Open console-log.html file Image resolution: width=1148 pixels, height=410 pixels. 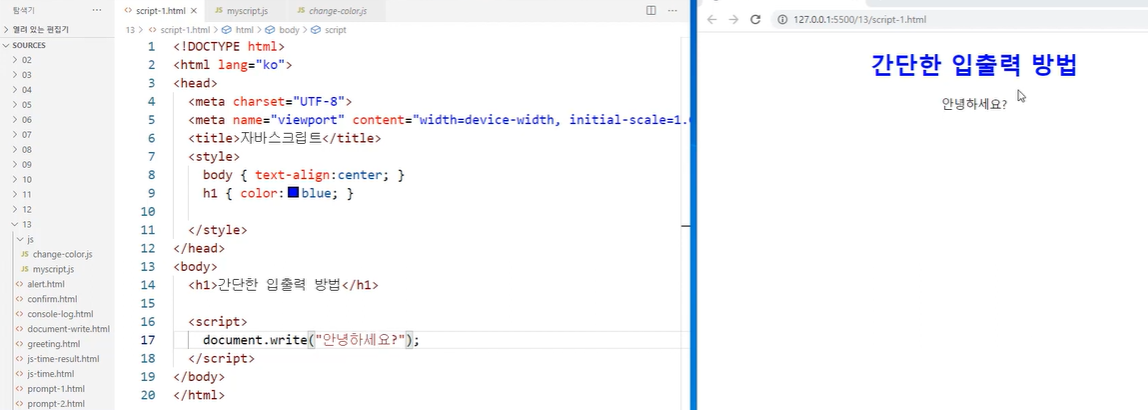click(57, 314)
